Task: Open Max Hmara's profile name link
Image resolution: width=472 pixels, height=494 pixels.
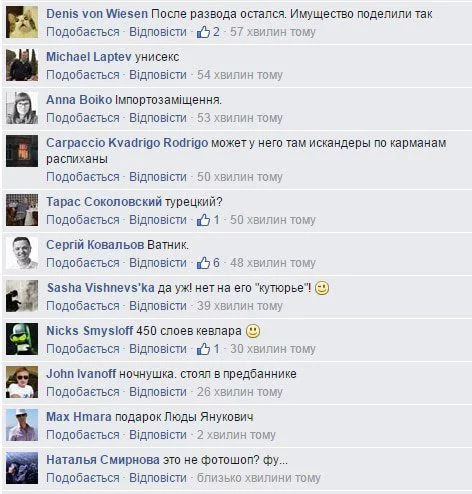Action: tap(79, 417)
